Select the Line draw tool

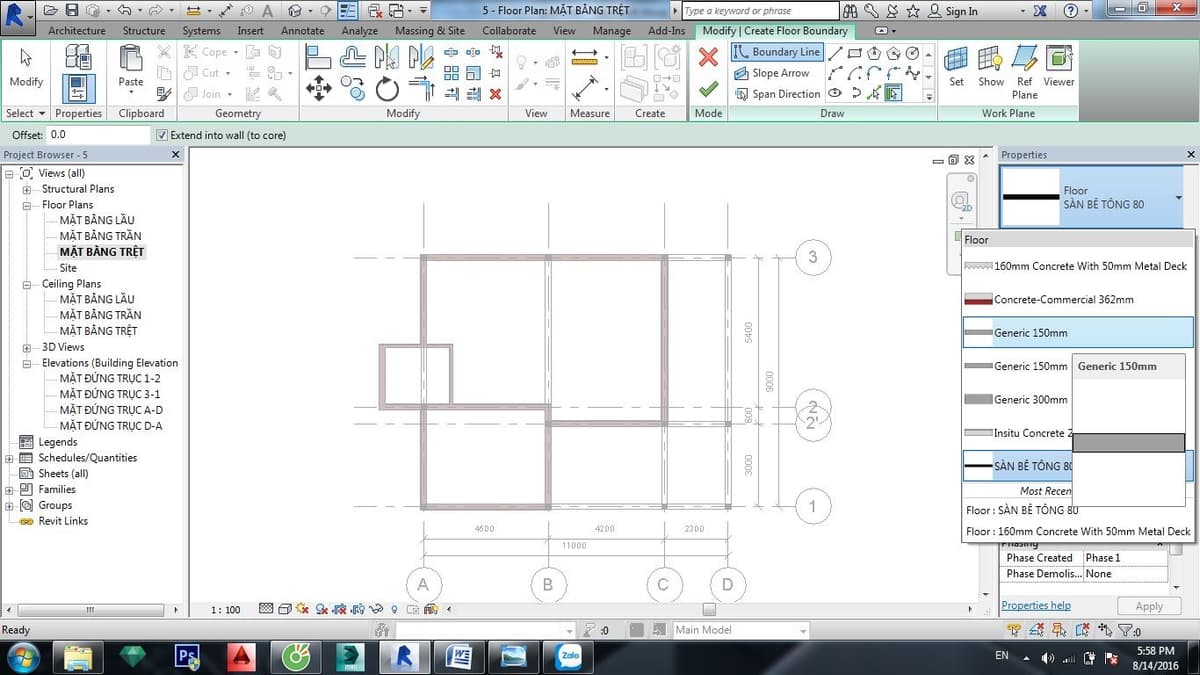click(x=836, y=54)
